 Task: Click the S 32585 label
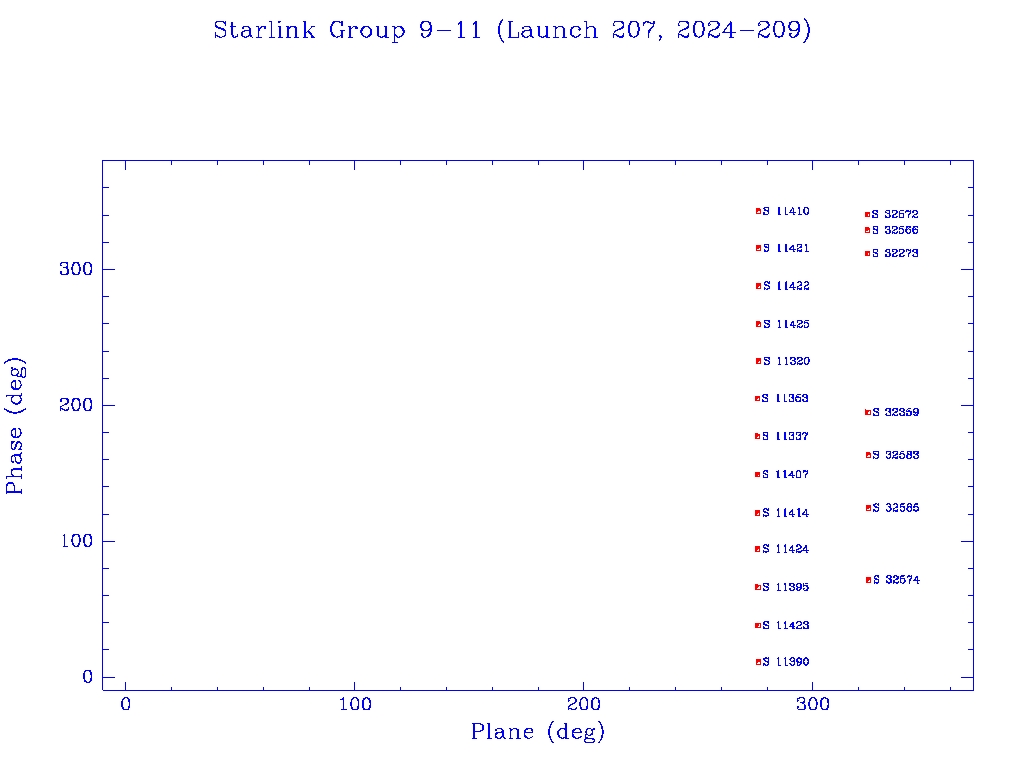[x=896, y=508]
